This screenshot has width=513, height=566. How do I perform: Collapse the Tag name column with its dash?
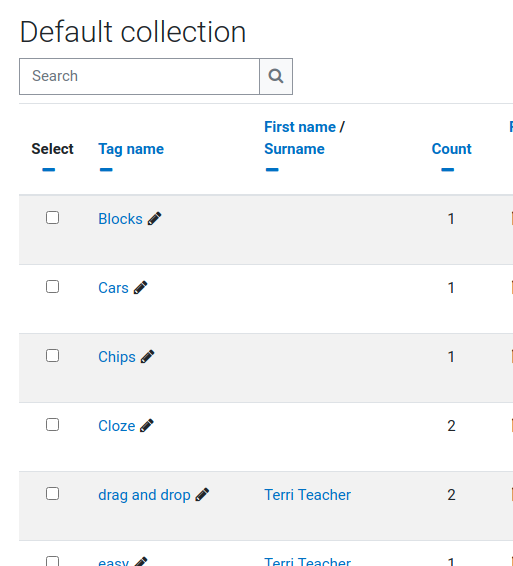106,170
